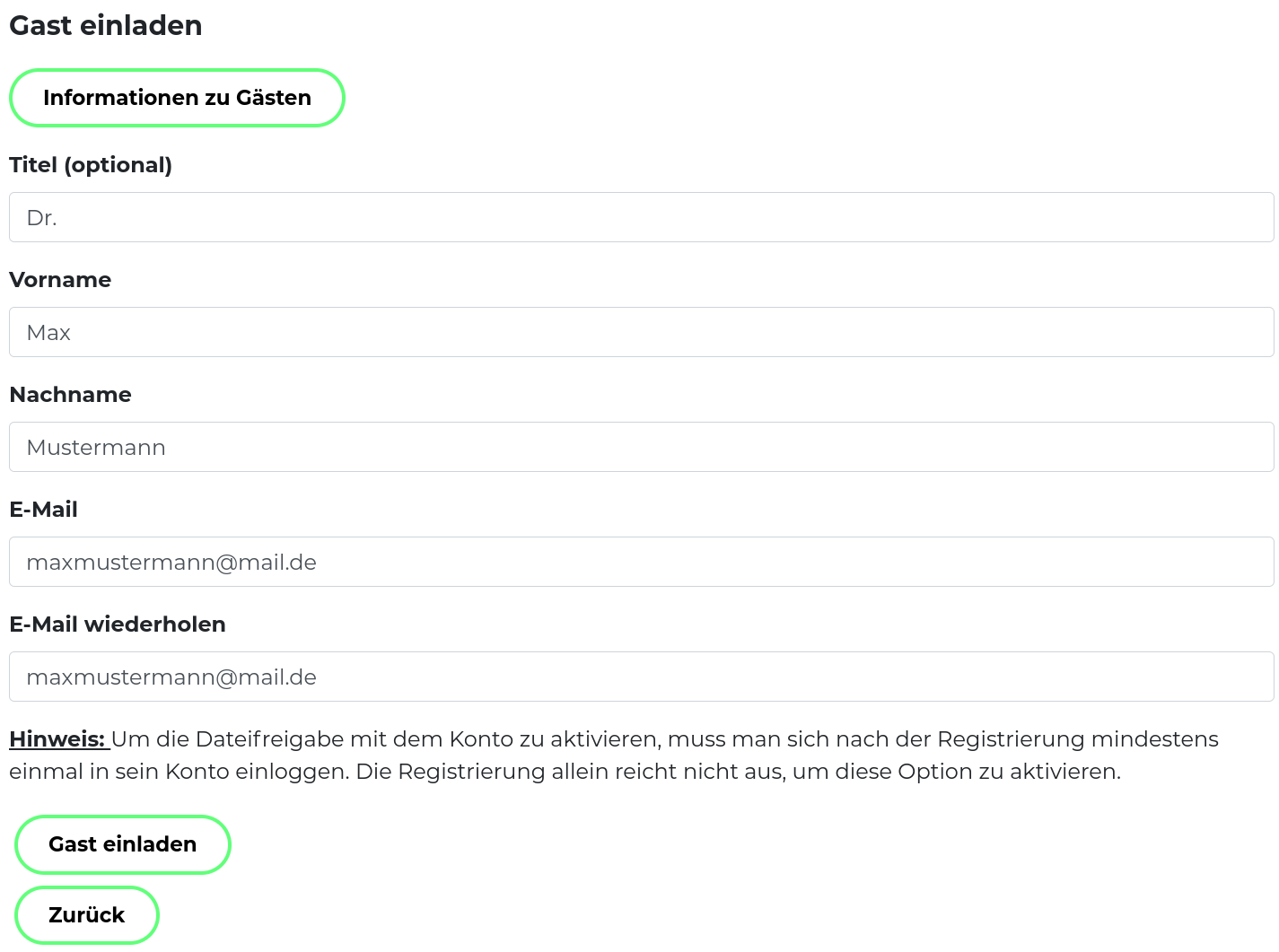Open Informationen zu Gästen
This screenshot has width=1279, height=952.
click(177, 97)
